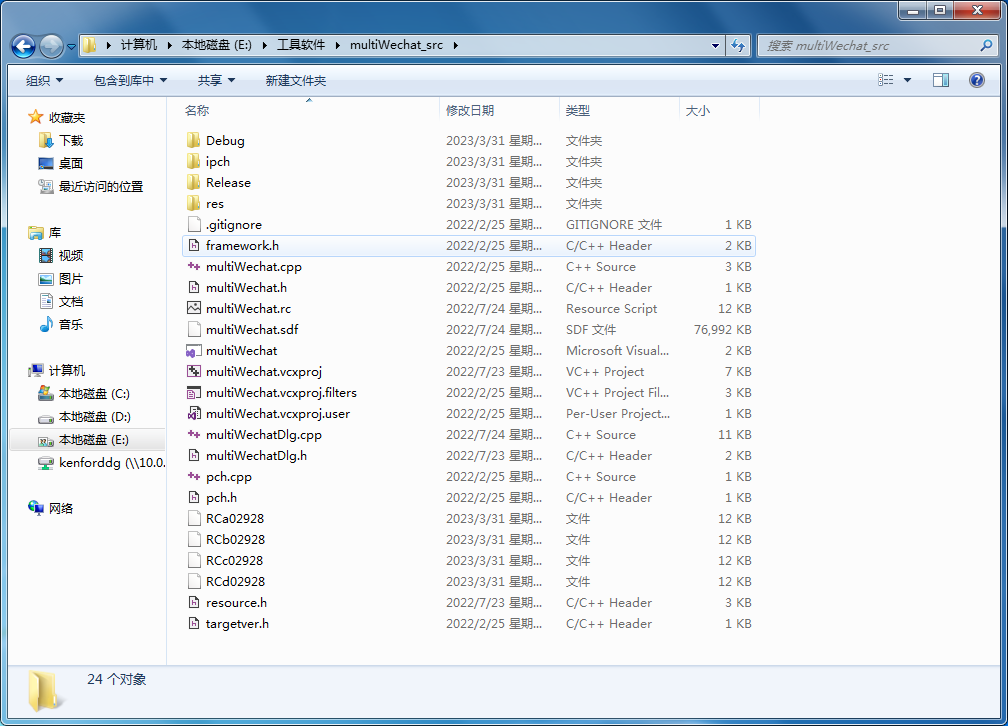Screen dimensions: 1008x726
Task: Open the recent pages dropdown beside Forward
Action: coord(71,46)
